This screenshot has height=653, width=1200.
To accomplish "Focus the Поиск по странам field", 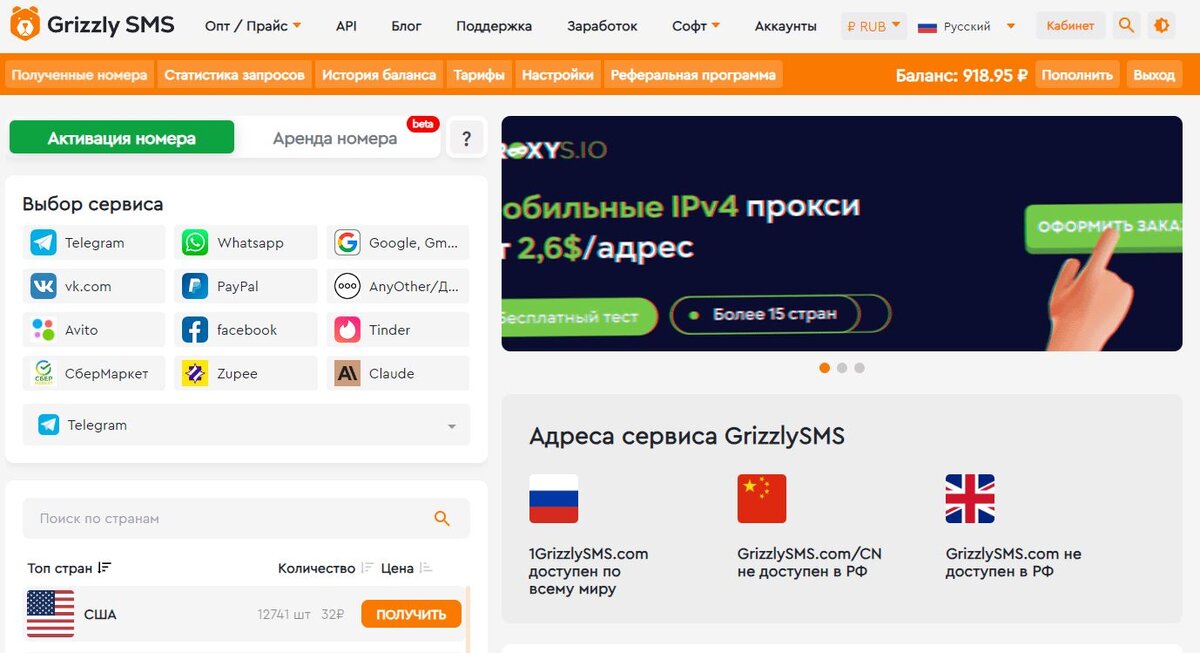I will (x=246, y=518).
